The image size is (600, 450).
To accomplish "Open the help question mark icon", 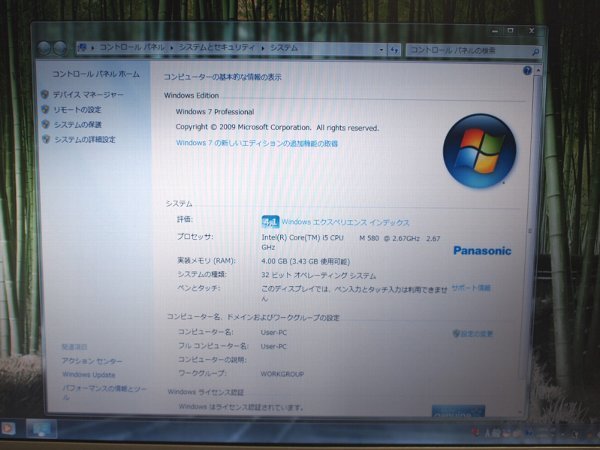I will [527, 70].
